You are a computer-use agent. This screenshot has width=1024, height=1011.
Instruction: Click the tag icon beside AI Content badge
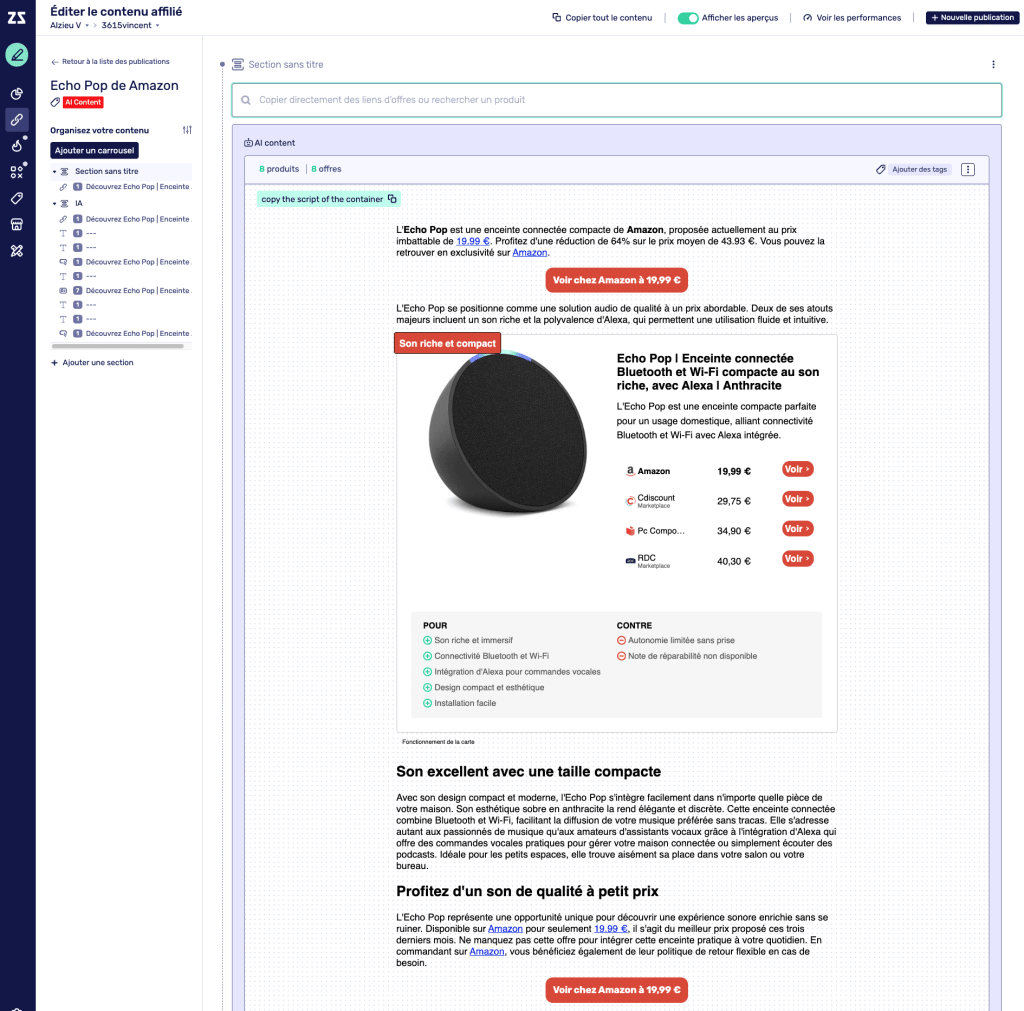point(56,103)
